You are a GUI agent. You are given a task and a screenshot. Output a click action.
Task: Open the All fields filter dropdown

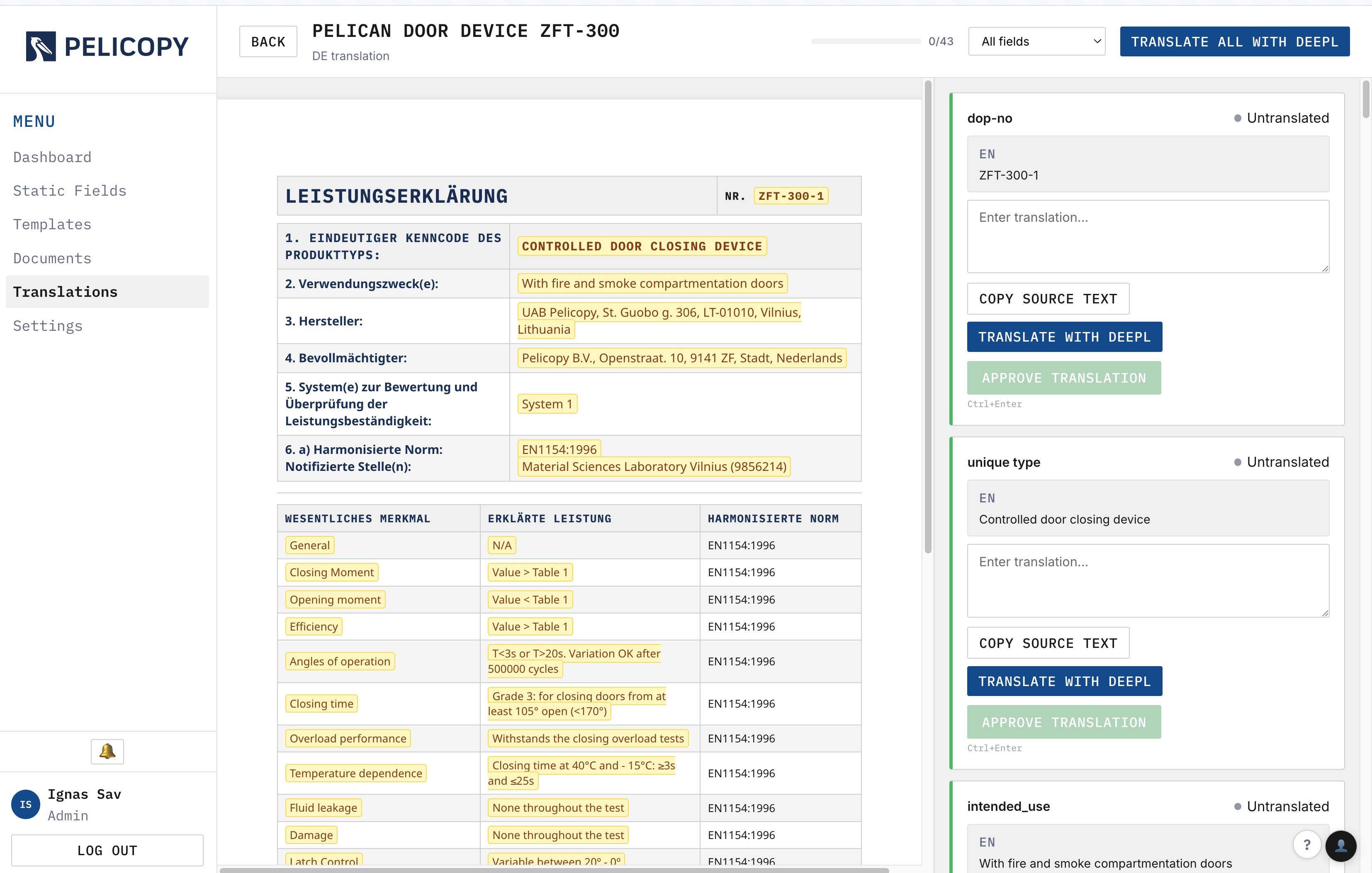point(1036,41)
